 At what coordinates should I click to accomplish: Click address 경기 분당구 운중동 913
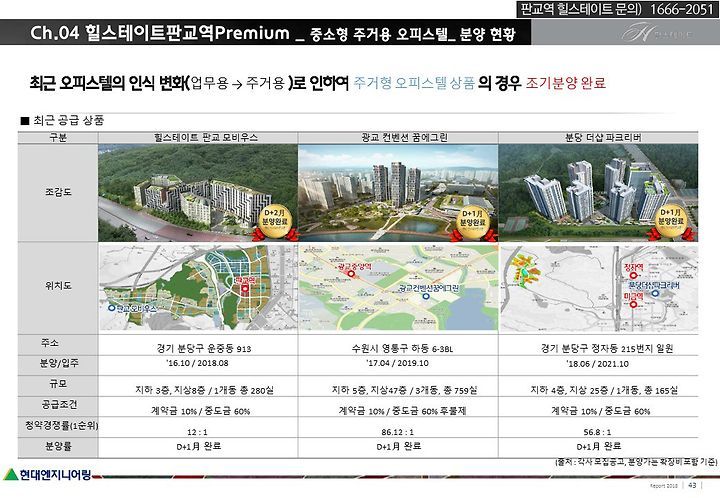[x=204, y=348]
